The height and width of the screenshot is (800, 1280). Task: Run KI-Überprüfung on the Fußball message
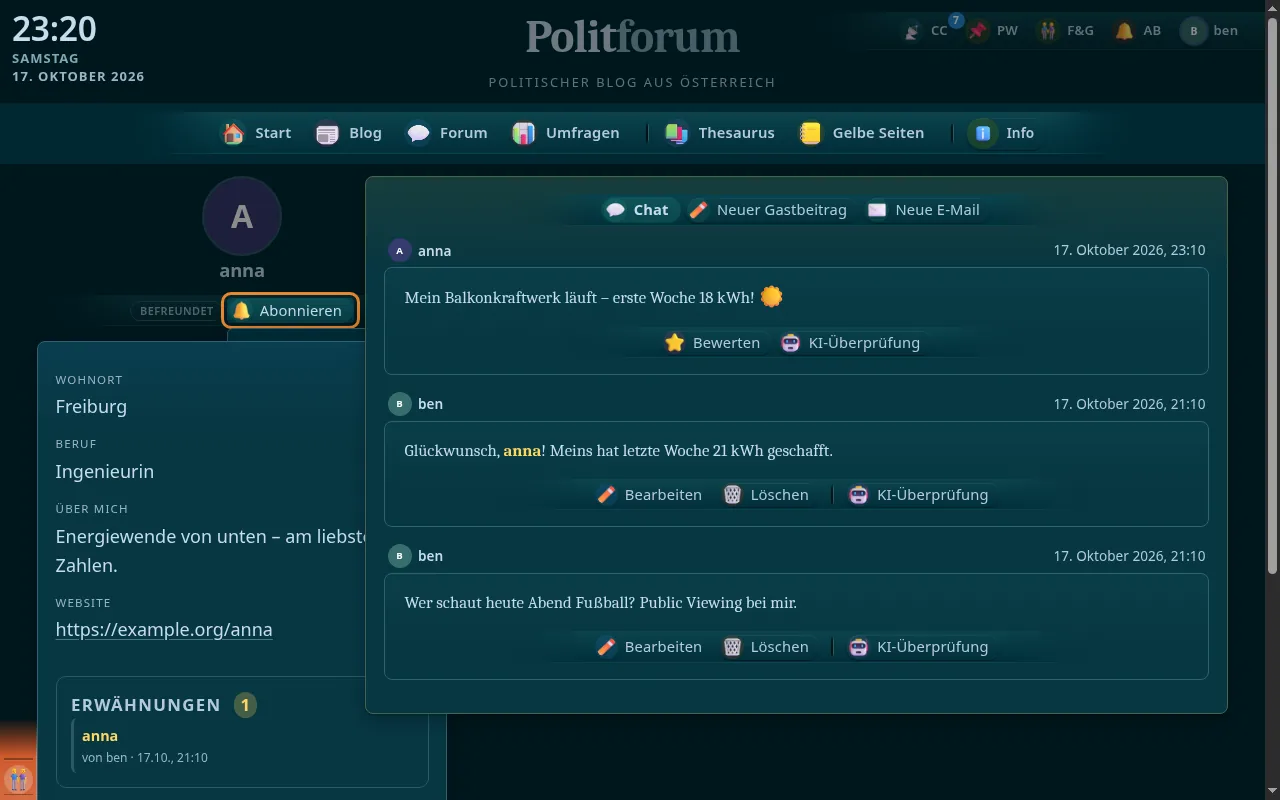919,647
